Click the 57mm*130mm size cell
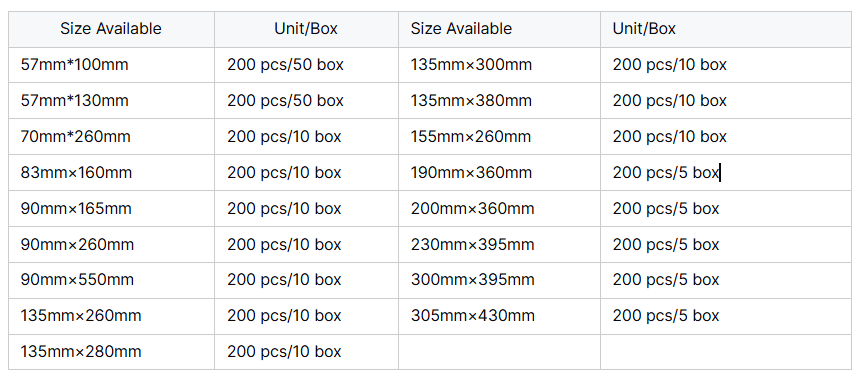This screenshot has width=867, height=385. [111, 101]
